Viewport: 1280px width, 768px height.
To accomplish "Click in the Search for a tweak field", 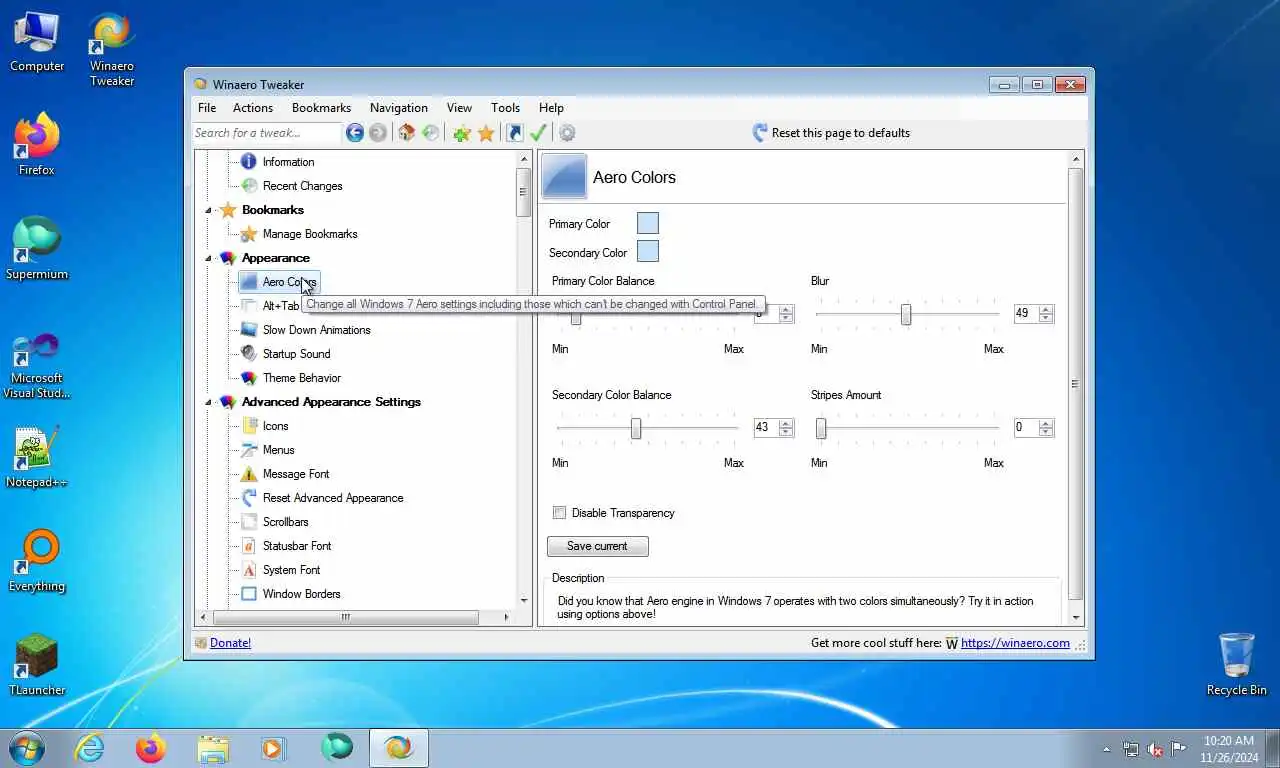I will pos(267,133).
